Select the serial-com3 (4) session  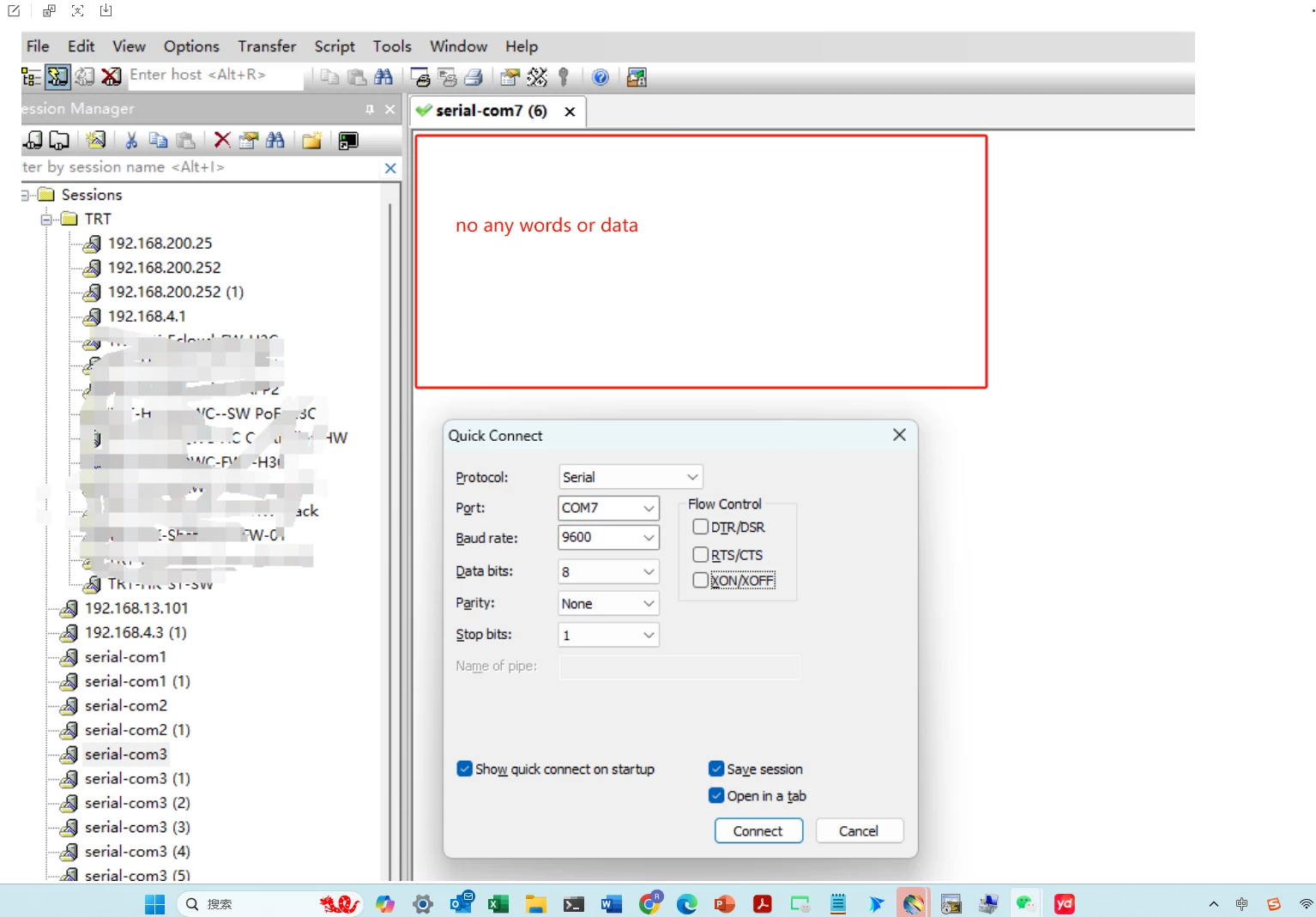coord(137,852)
